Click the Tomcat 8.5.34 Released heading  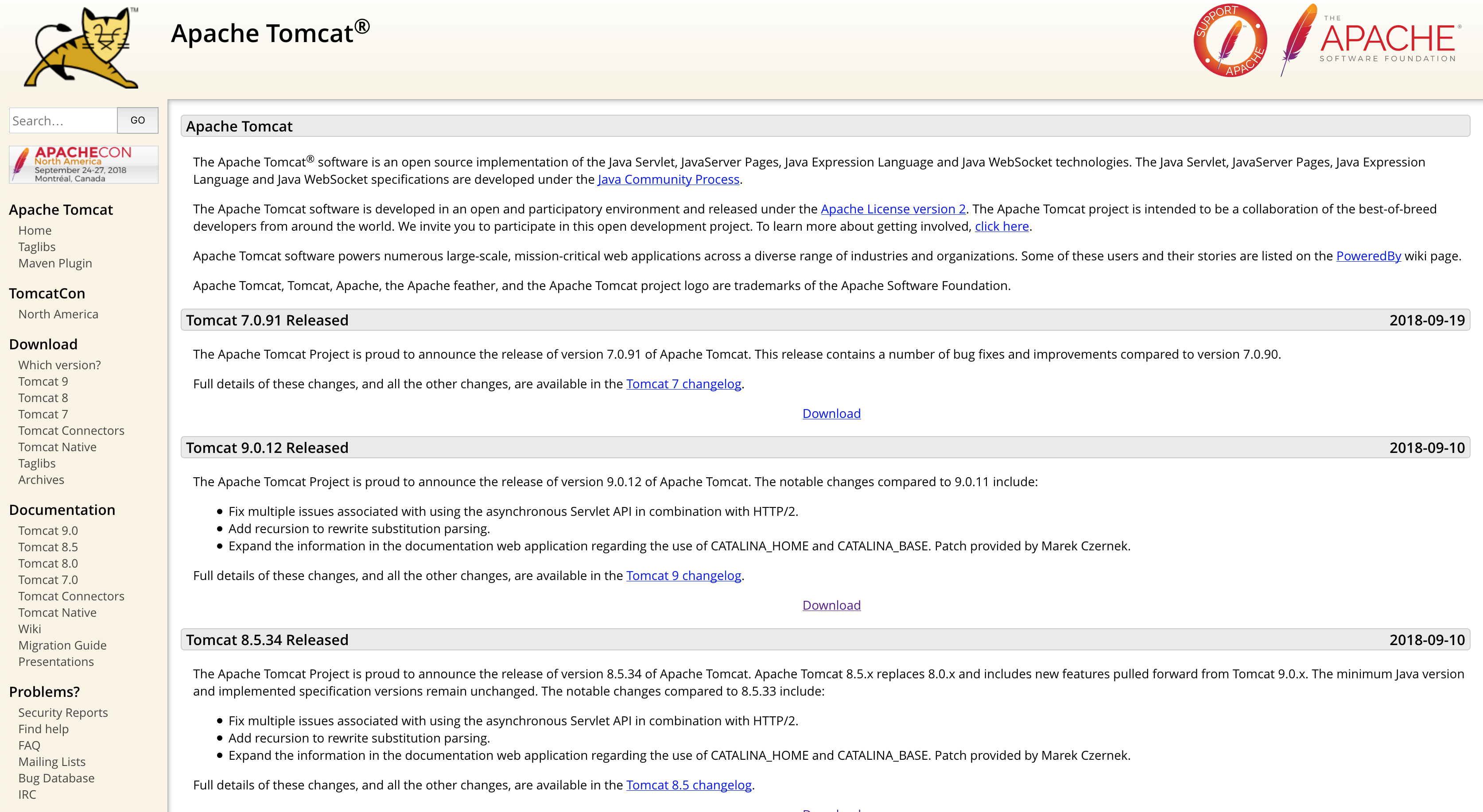[x=267, y=640]
